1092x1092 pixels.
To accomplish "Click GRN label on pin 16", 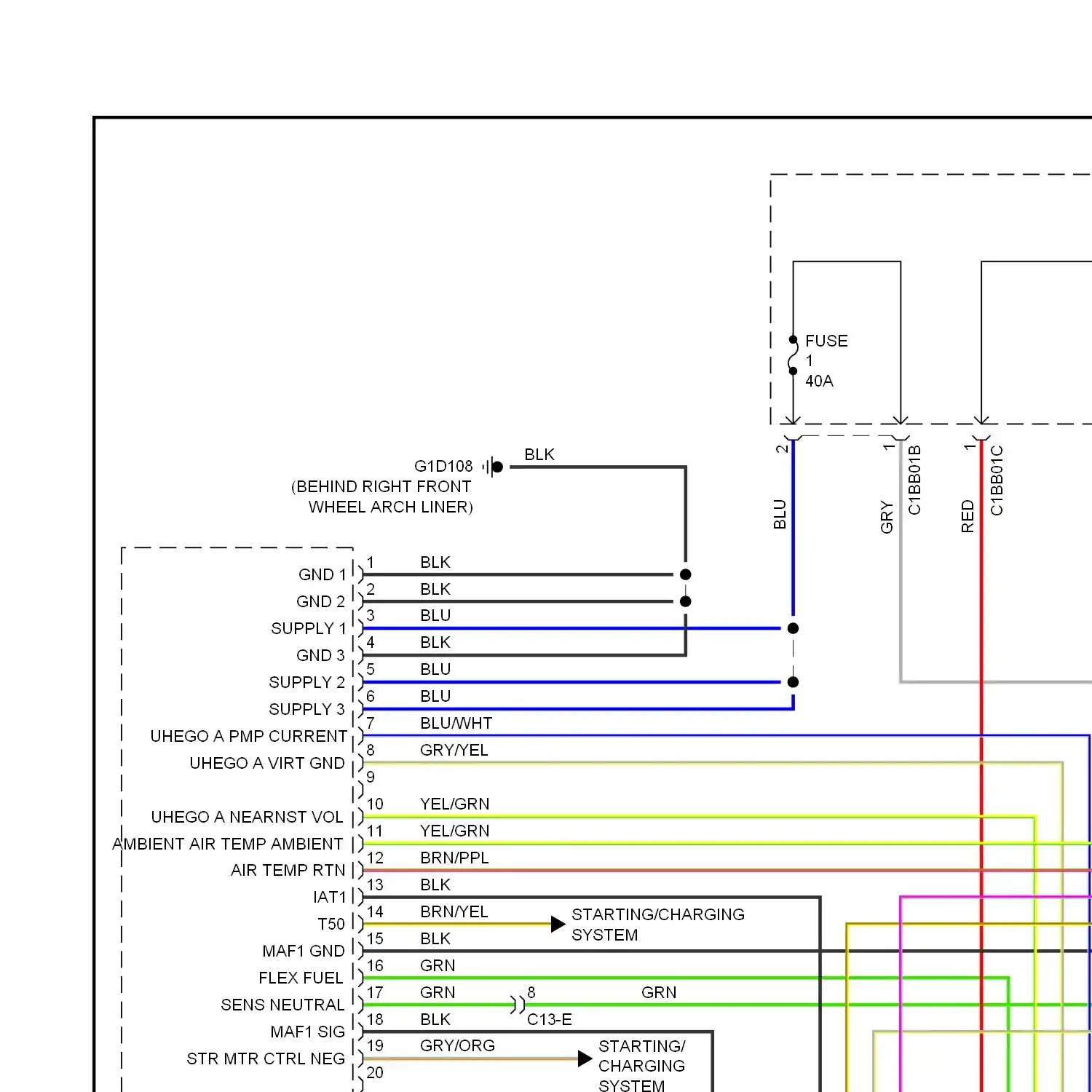I will (438, 965).
